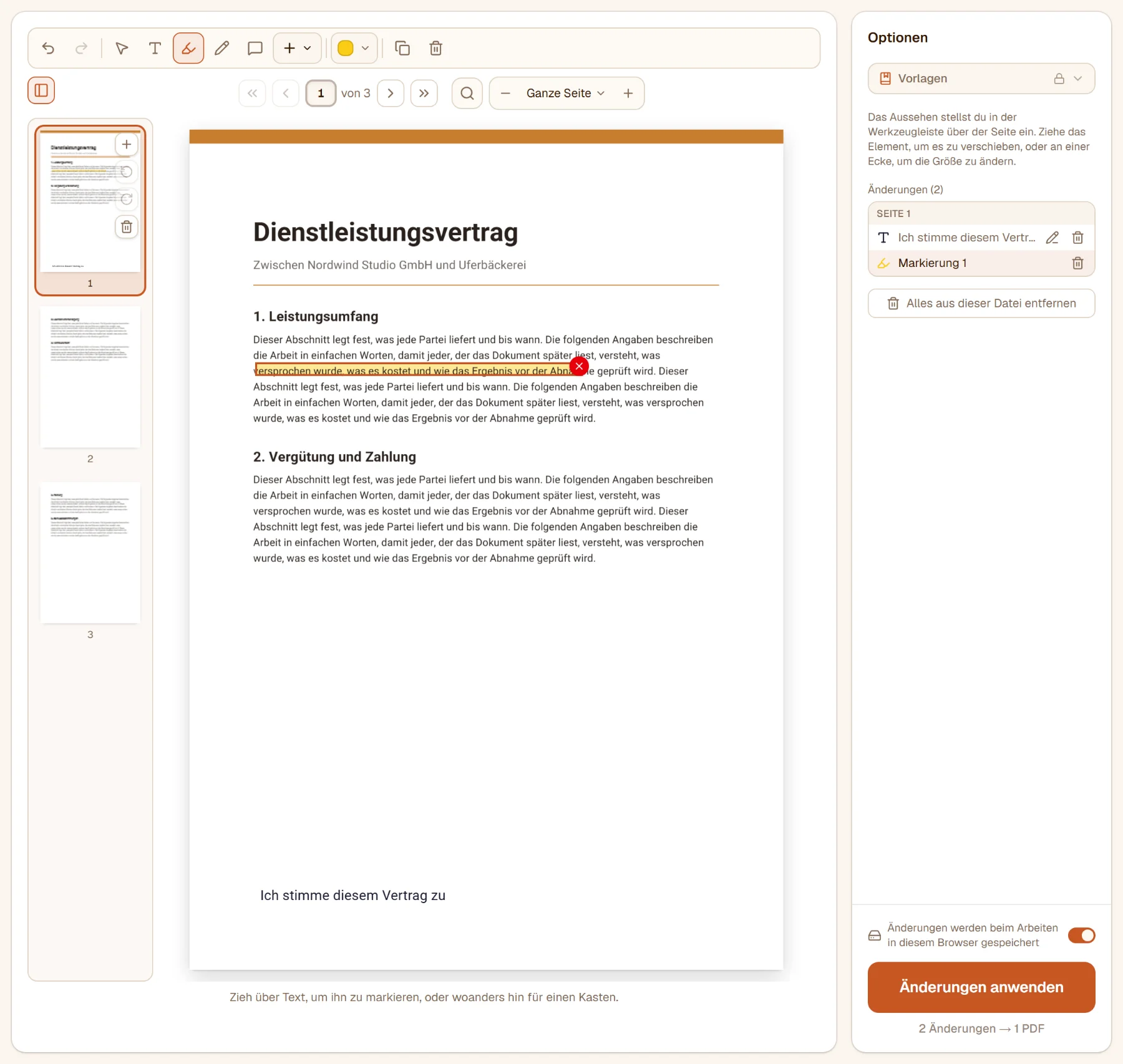Viewport: 1123px width, 1064px height.
Task: Expand the Vorlagen templates dropdown
Action: [x=981, y=79]
